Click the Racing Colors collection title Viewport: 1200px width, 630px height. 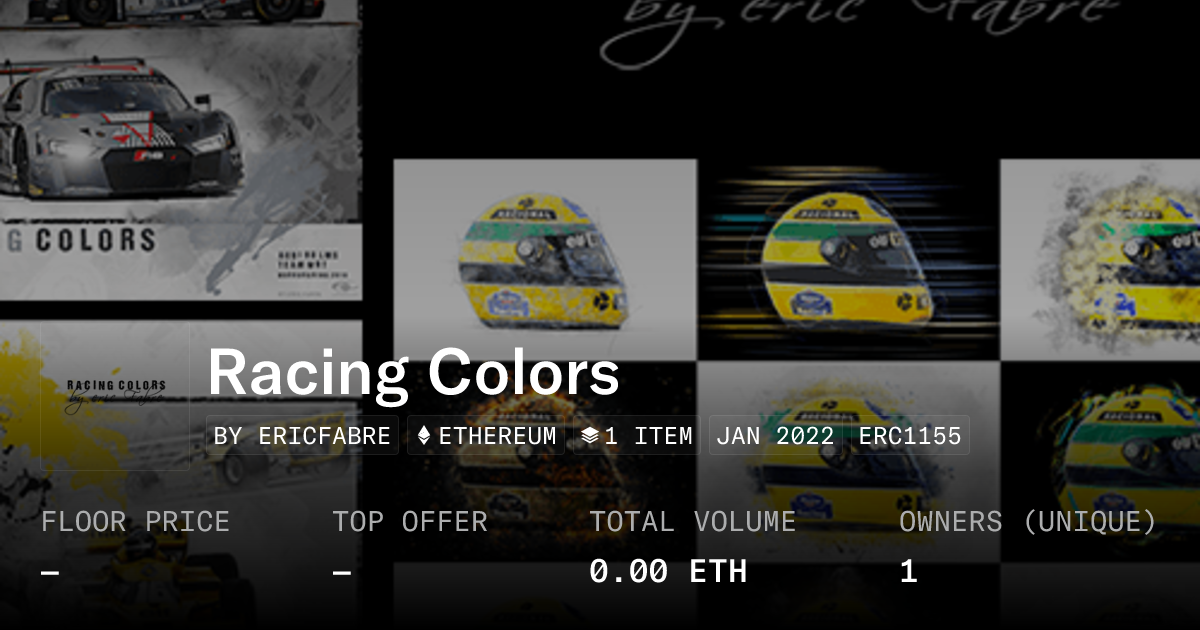click(413, 374)
